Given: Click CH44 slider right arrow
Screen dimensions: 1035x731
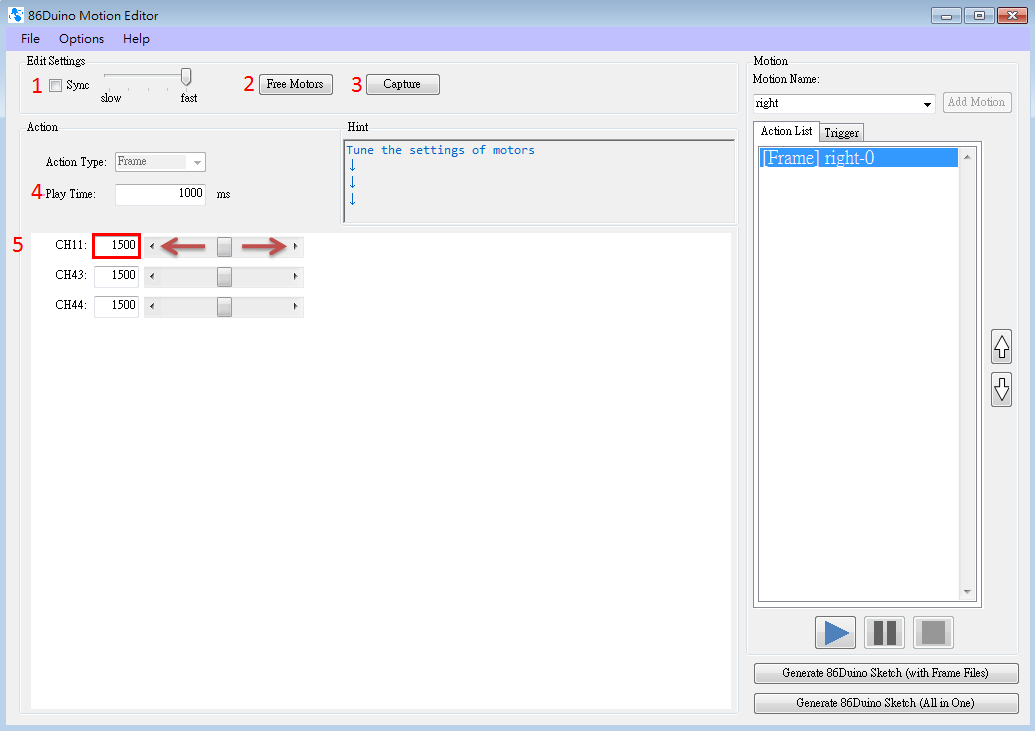Looking at the screenshot, I should pyautogui.click(x=295, y=306).
